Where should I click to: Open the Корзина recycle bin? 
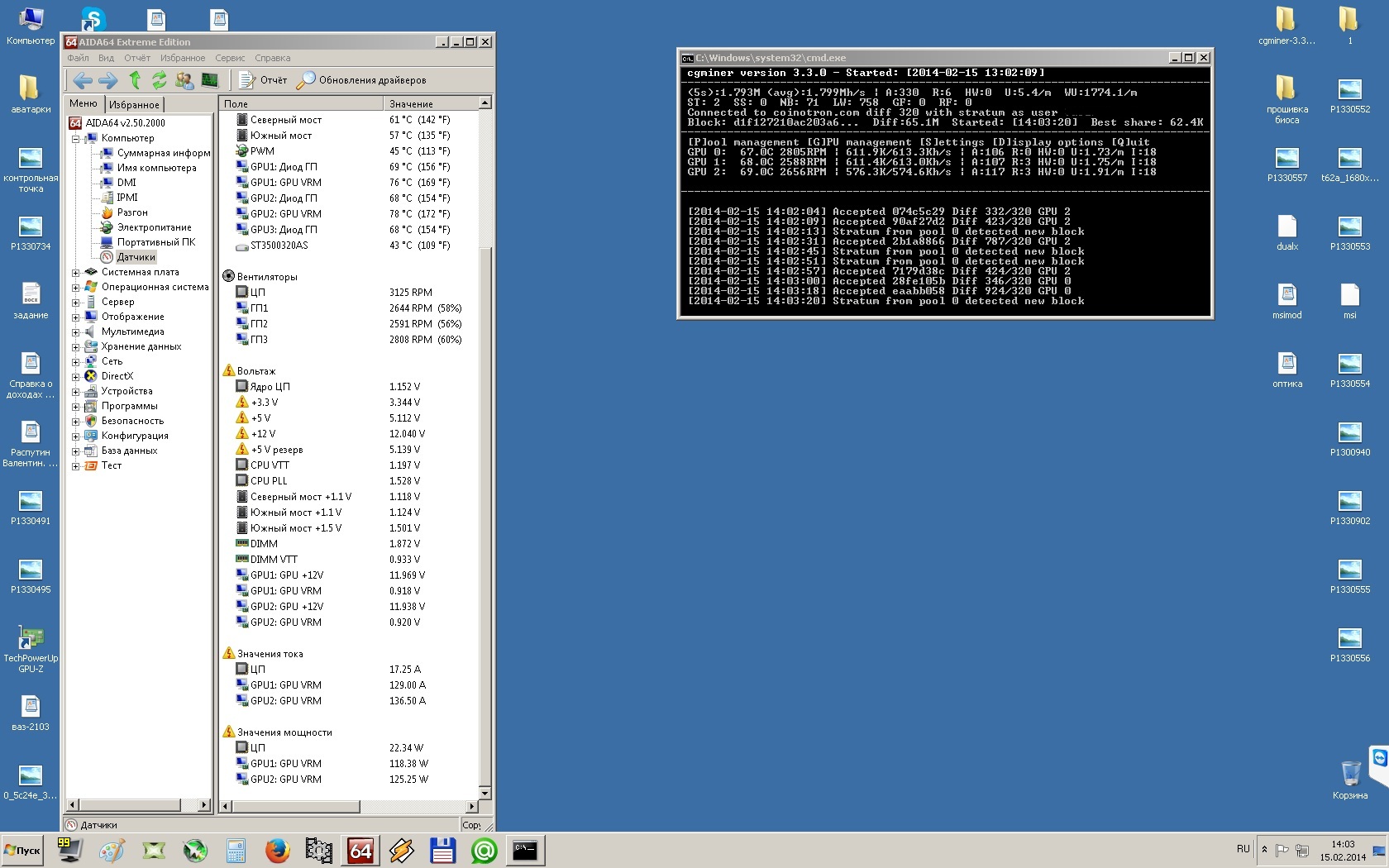point(1350,780)
